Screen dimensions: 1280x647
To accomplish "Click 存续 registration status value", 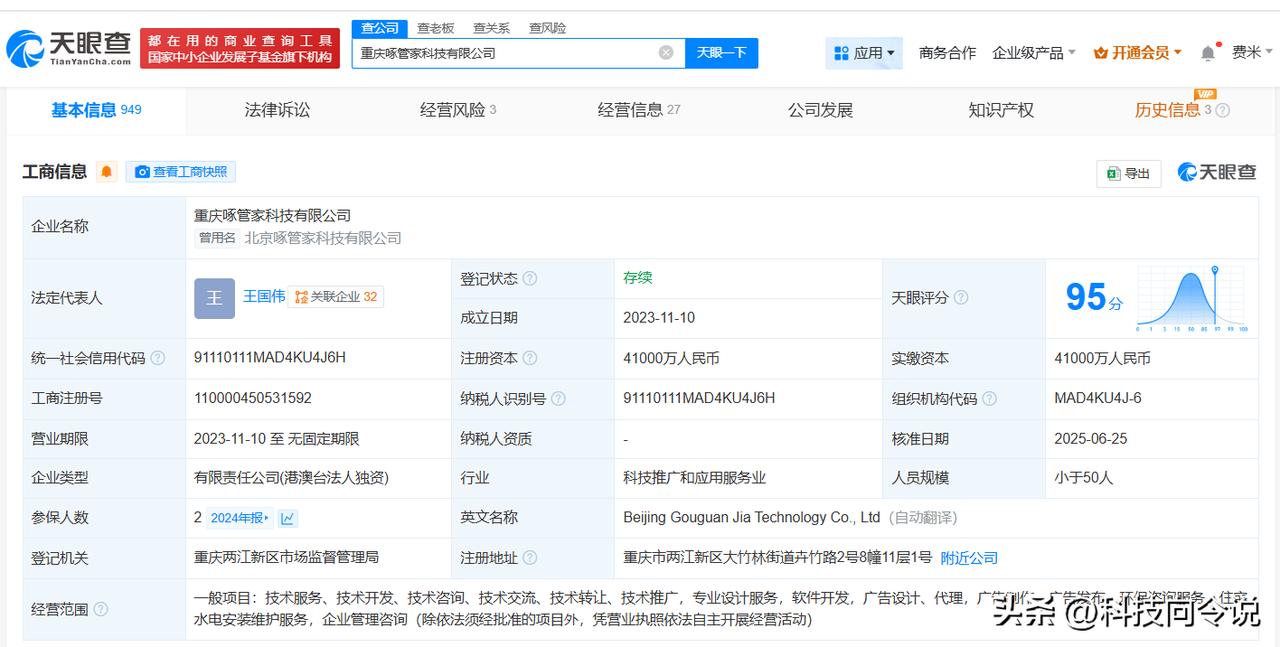I will click(x=638, y=277).
